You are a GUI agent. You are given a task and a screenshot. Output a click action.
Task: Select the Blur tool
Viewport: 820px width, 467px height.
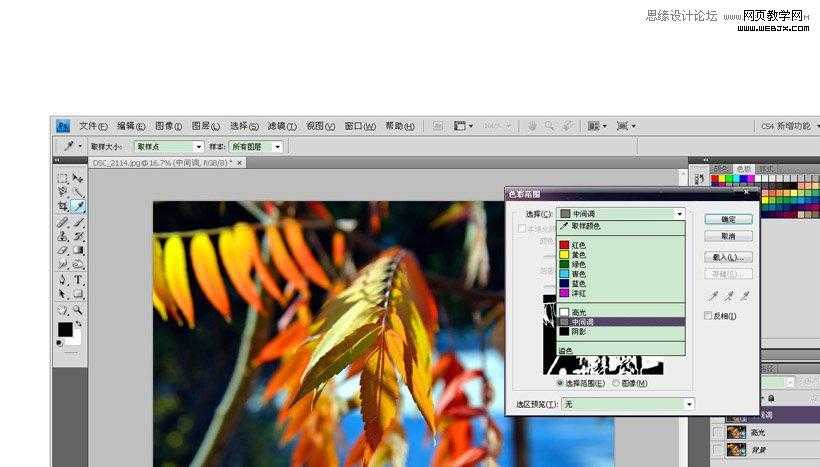[62, 264]
